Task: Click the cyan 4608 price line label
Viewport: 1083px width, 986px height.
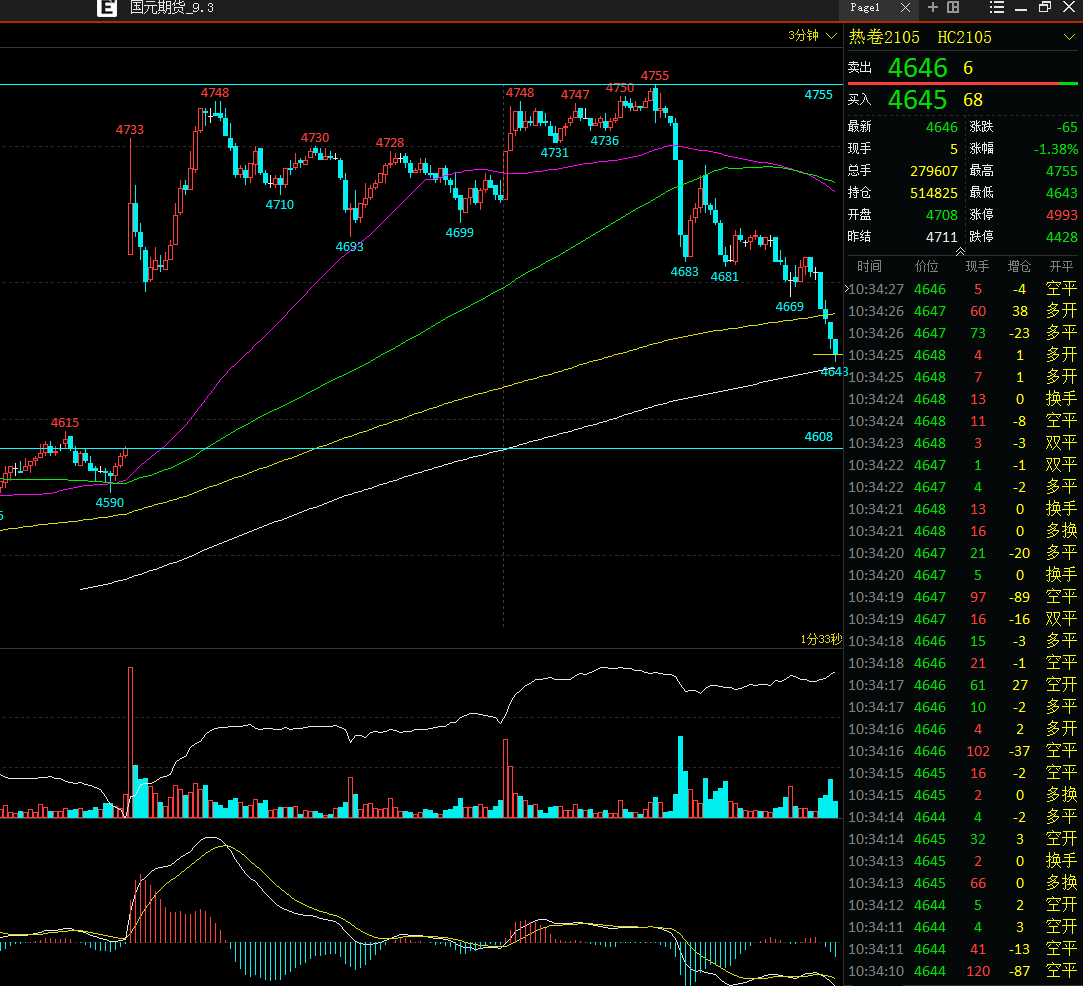Action: click(x=818, y=436)
